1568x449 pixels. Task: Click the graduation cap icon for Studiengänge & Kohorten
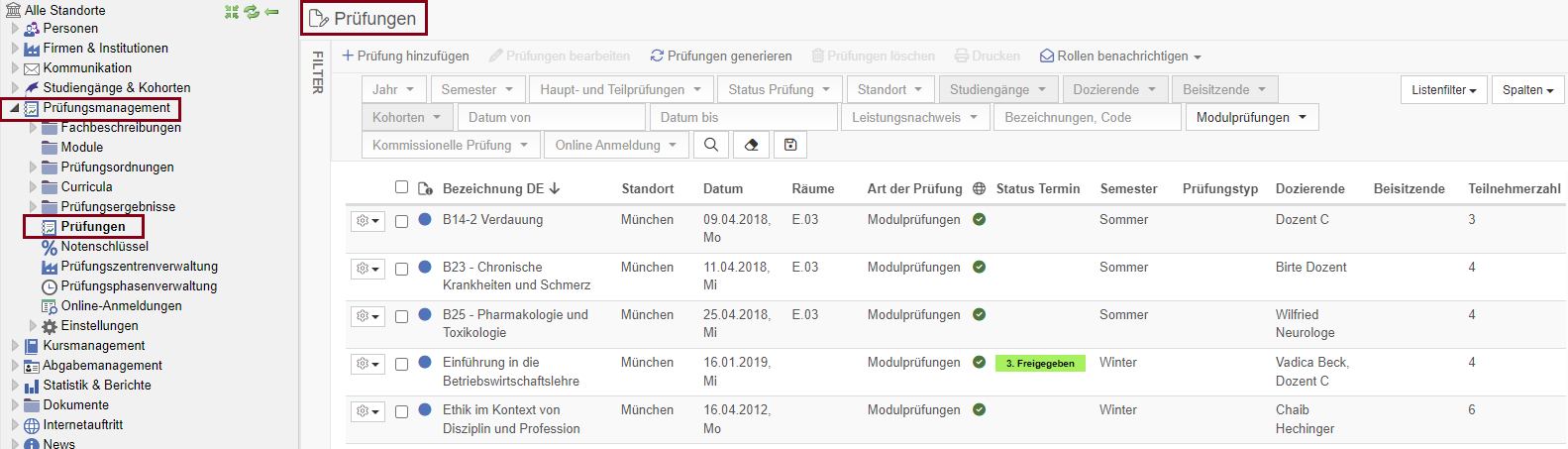tap(32, 88)
